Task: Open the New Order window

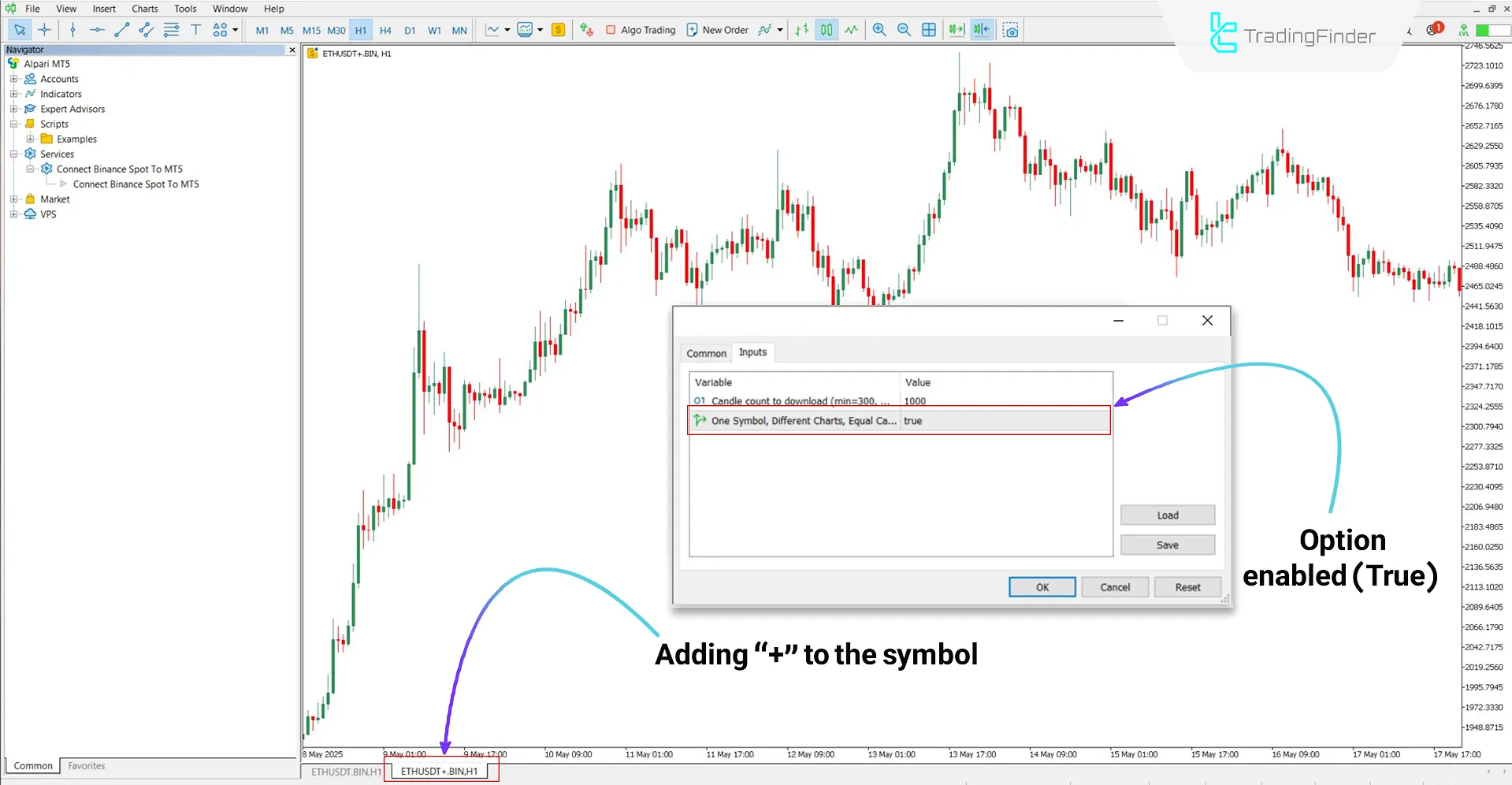Action: point(717,30)
